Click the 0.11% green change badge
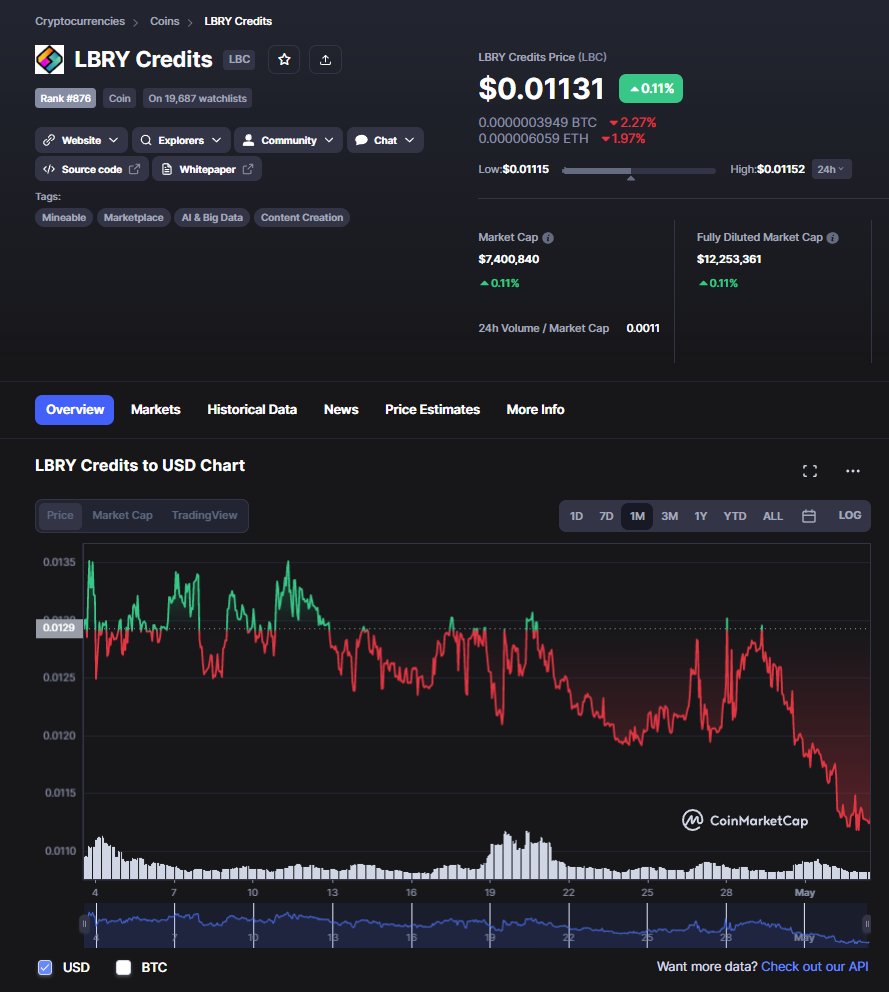 tap(651, 89)
